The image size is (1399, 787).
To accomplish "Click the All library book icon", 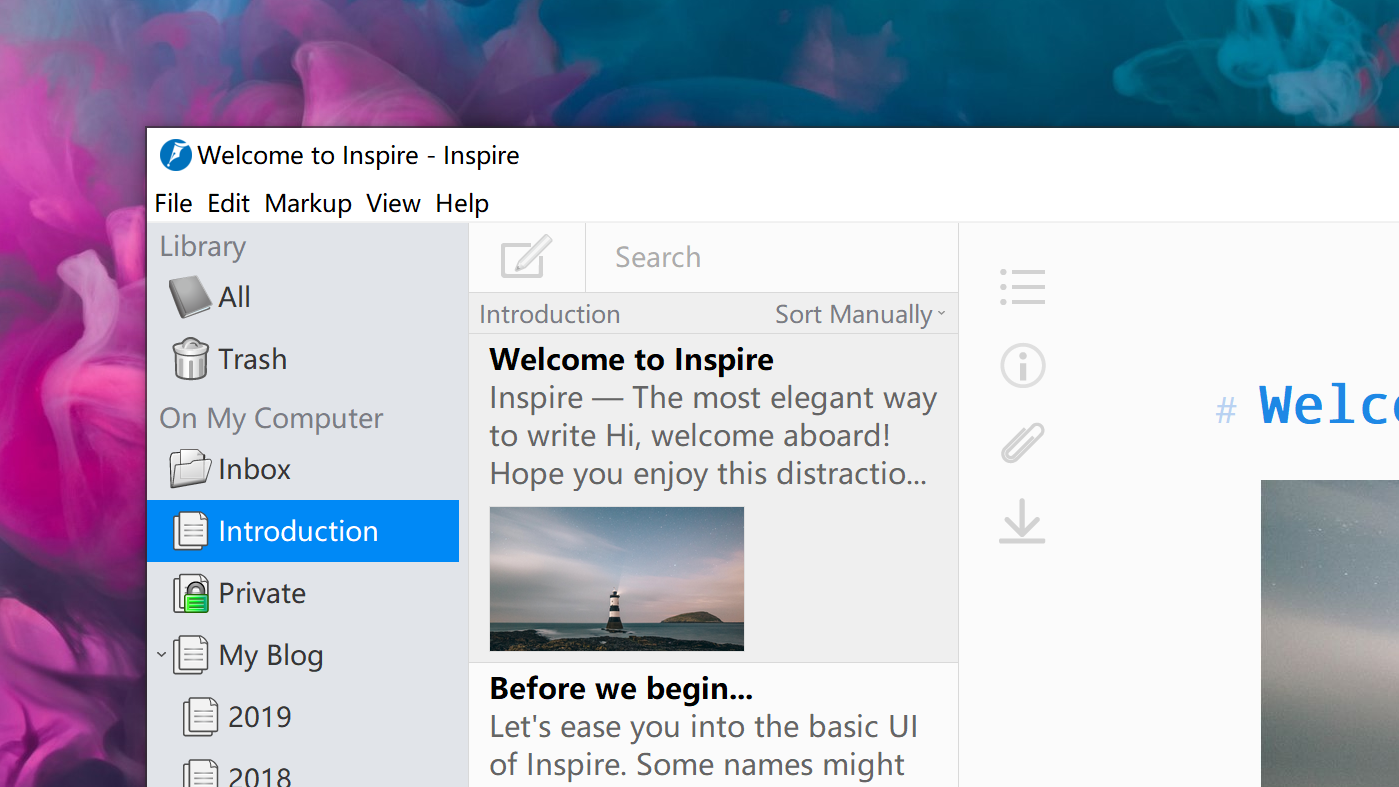I will 190,297.
